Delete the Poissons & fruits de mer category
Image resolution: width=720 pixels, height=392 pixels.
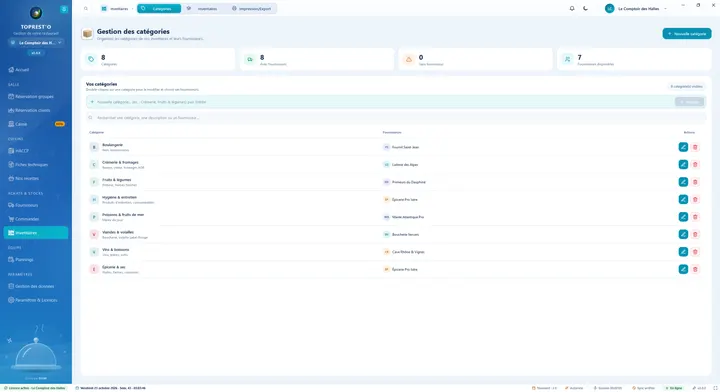tap(695, 217)
